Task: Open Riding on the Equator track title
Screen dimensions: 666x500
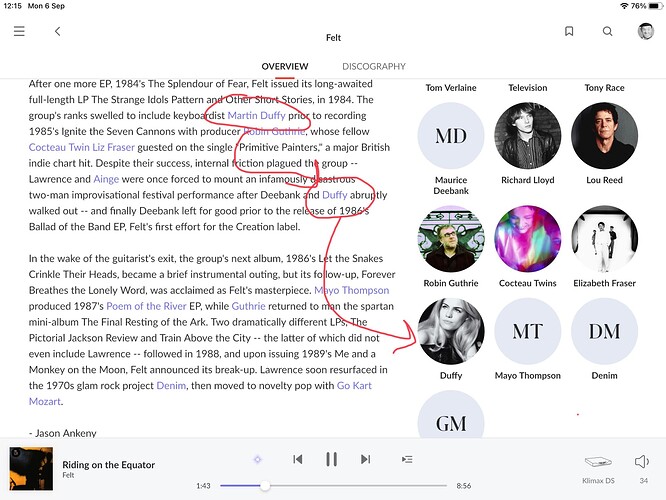Action: pyautogui.click(x=109, y=465)
